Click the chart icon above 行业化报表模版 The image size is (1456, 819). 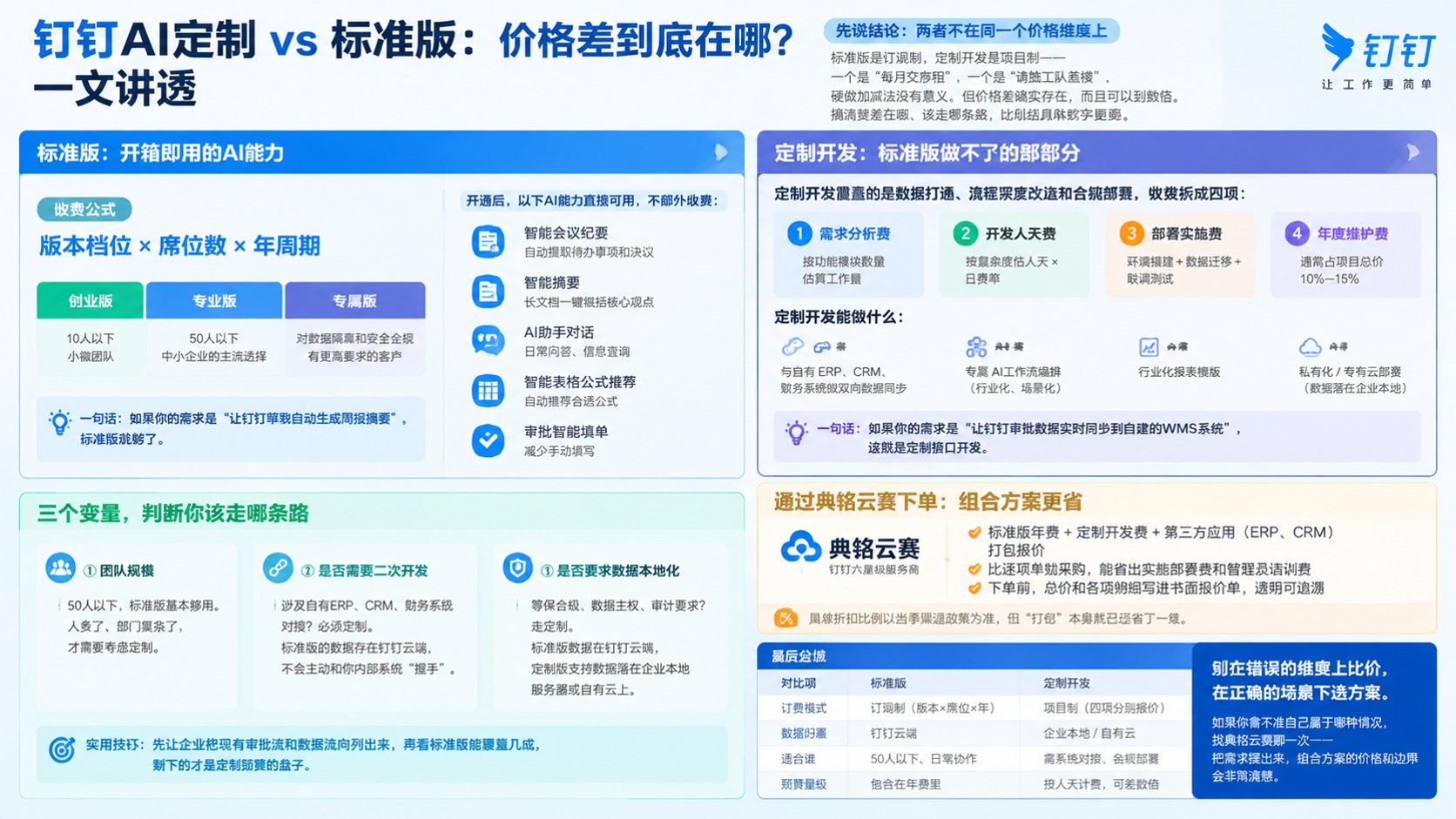(1149, 347)
